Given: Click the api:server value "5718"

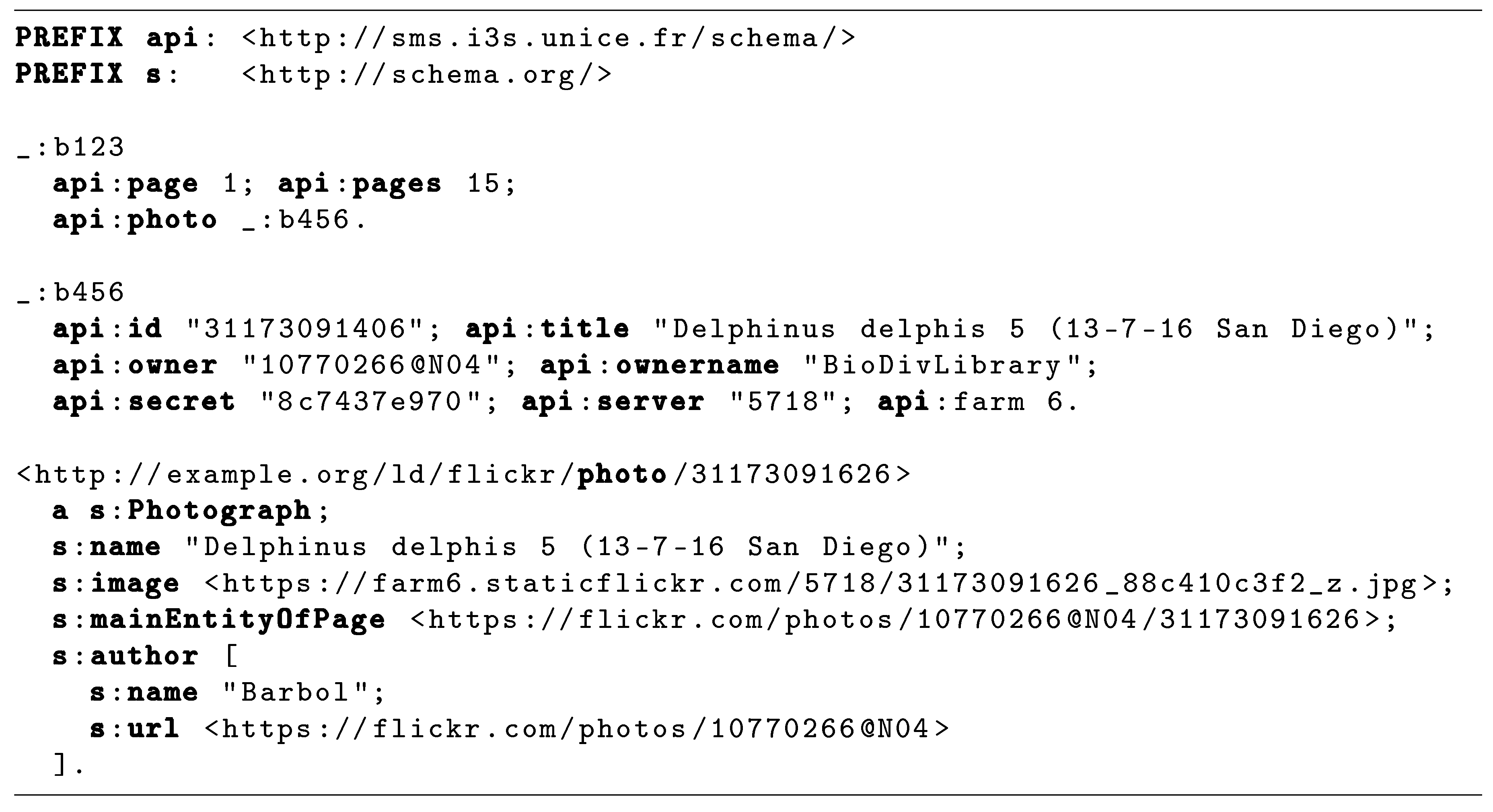Looking at the screenshot, I should [x=784, y=402].
